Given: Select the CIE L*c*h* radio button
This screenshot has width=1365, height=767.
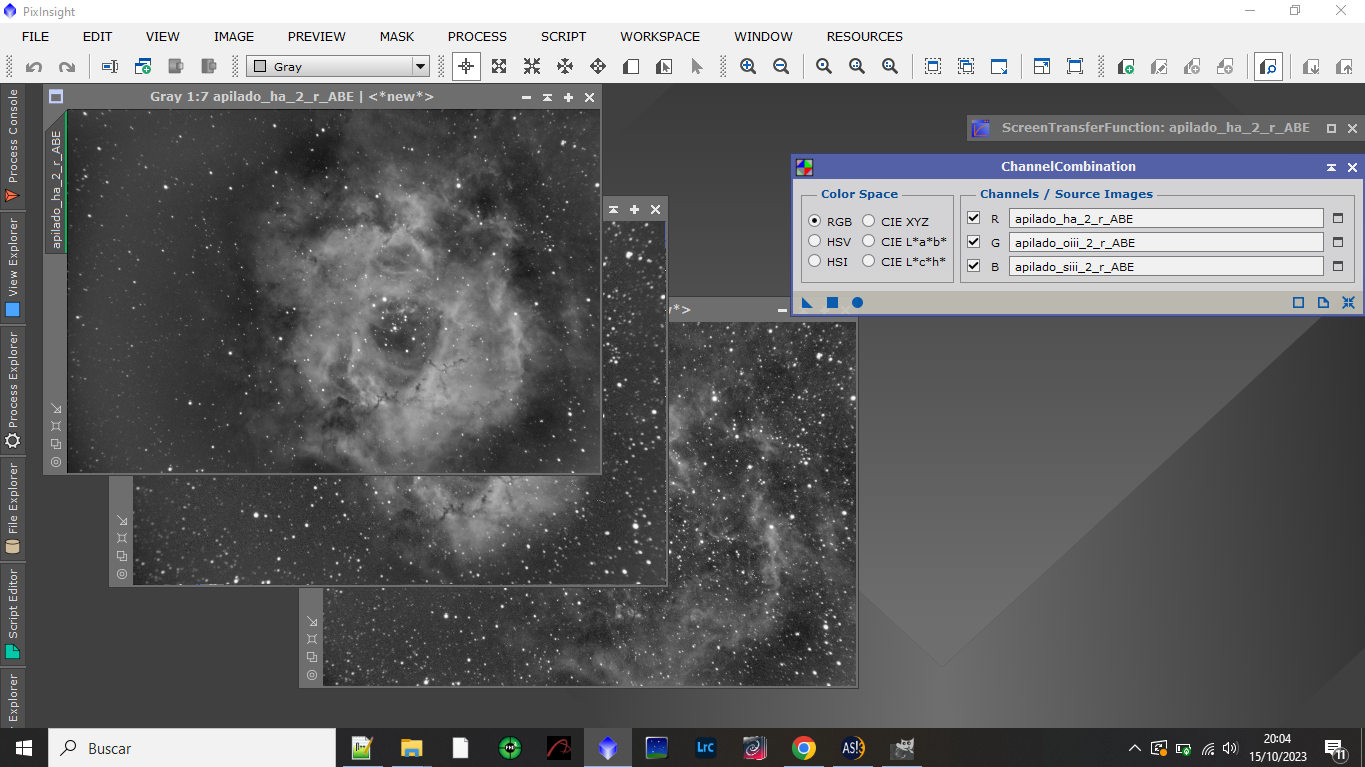Looking at the screenshot, I should pyautogui.click(x=869, y=261).
